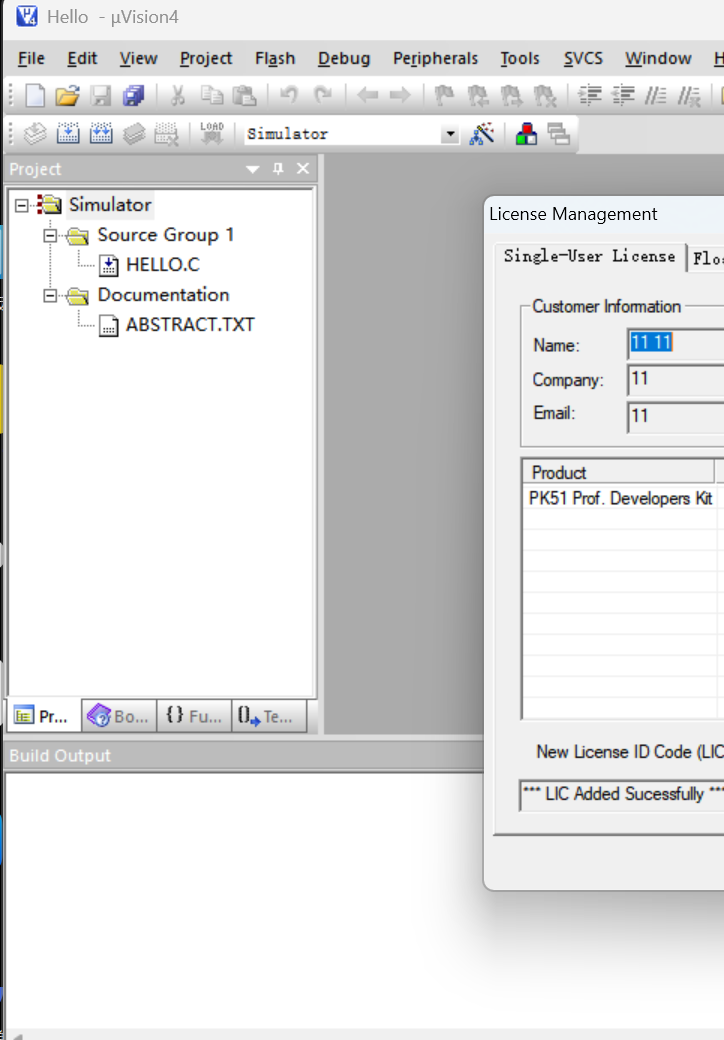The image size is (724, 1040).
Task: Collapse the Simulator tree node
Action: [22, 206]
